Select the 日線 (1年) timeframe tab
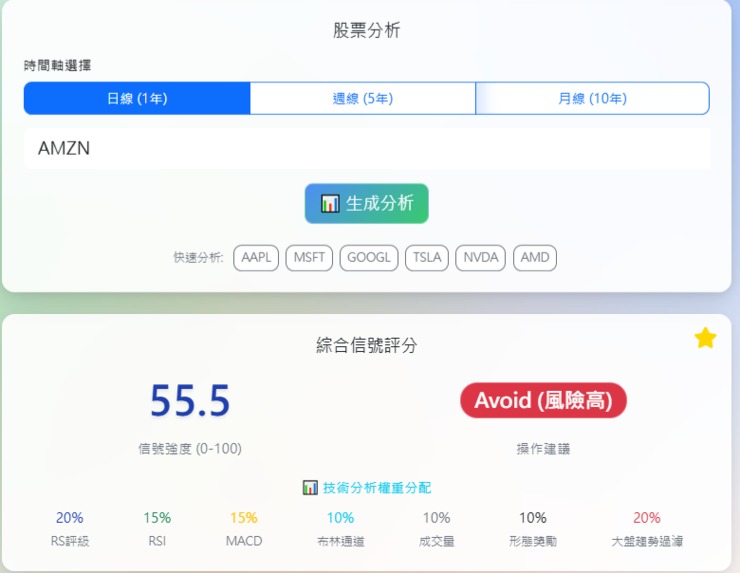The width and height of the screenshot is (740, 573). [137, 98]
